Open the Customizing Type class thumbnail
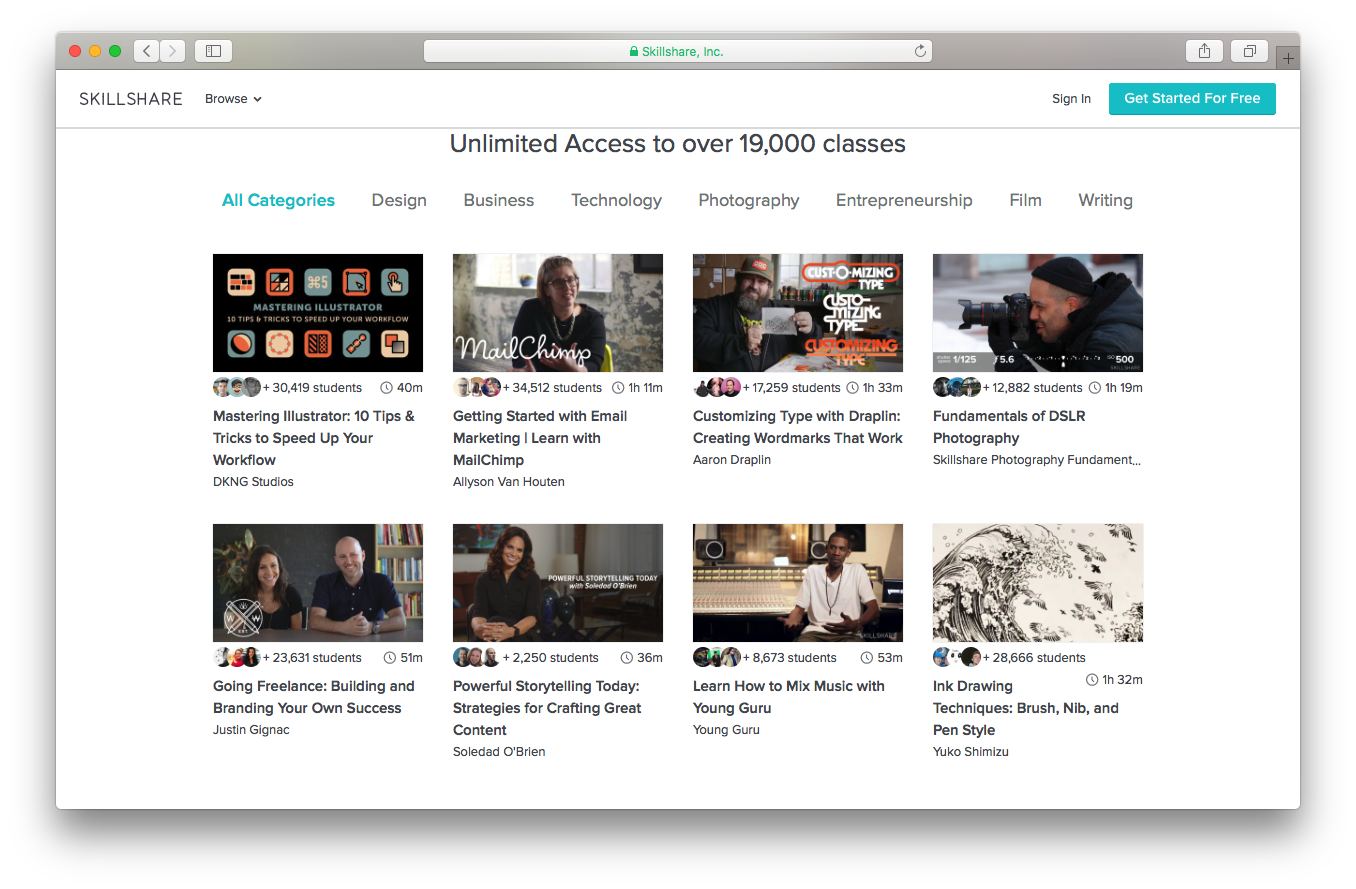The height and width of the screenshot is (889, 1356). (798, 313)
